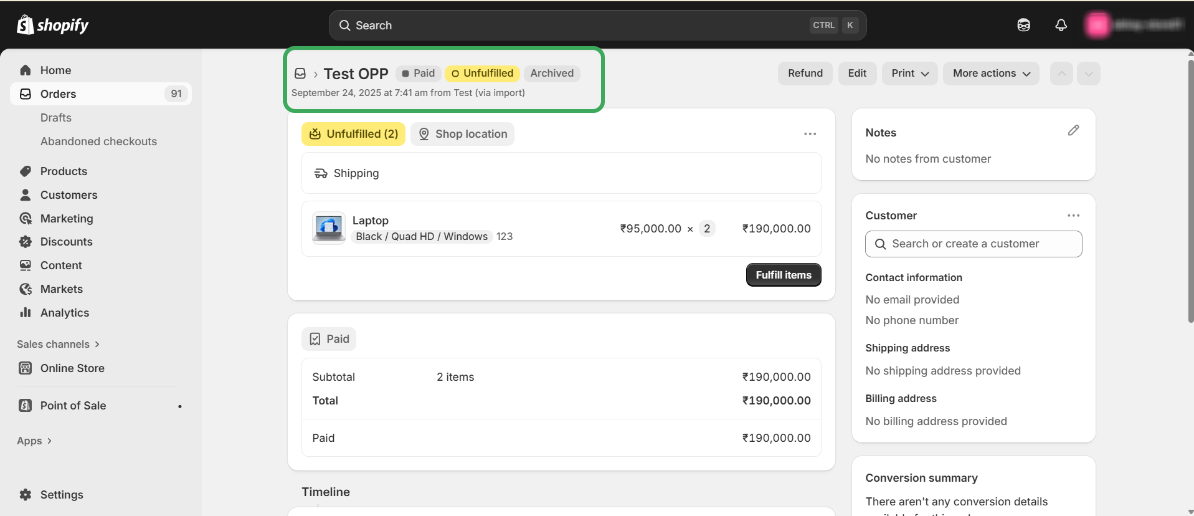The height and width of the screenshot is (516, 1194).
Task: Click the Refund button
Action: point(805,73)
